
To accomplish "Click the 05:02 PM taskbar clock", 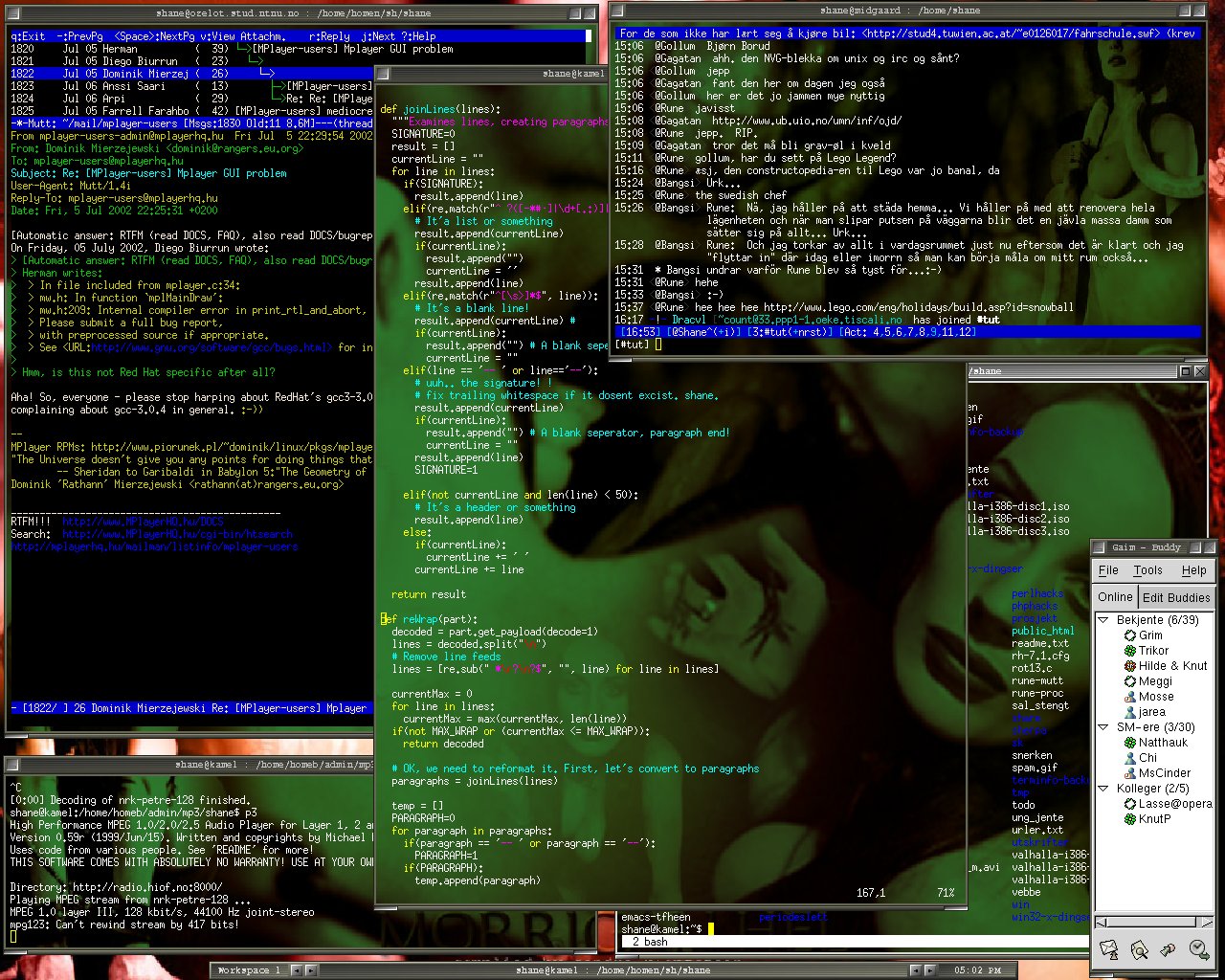I will tap(978, 970).
